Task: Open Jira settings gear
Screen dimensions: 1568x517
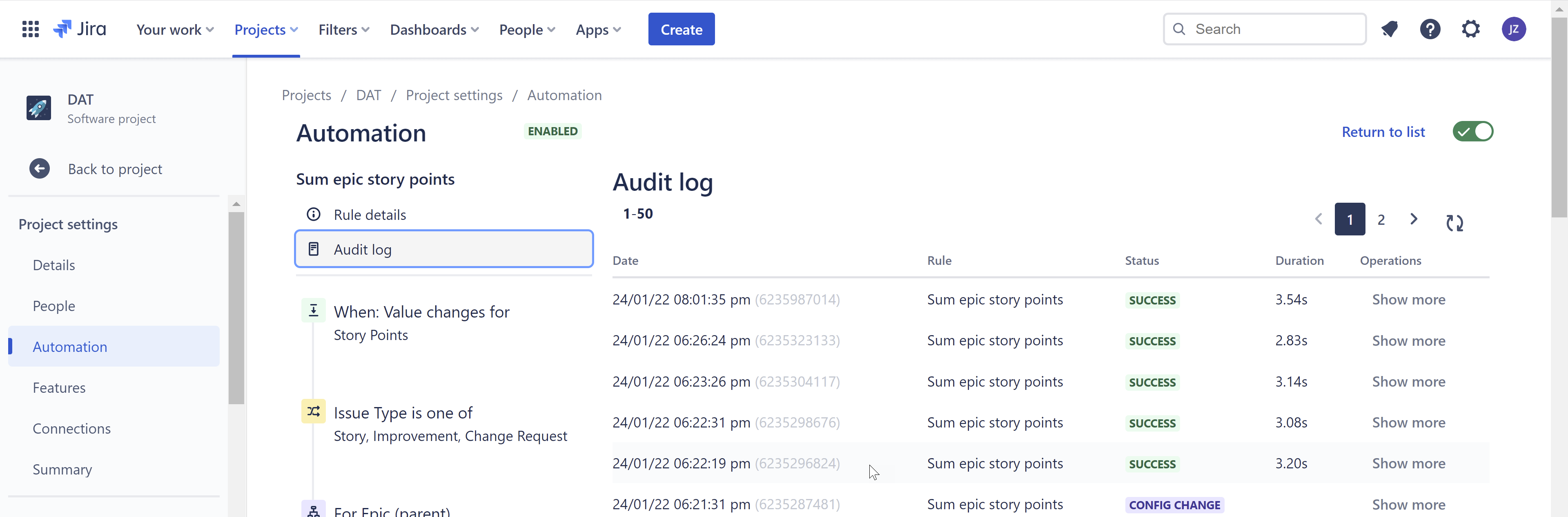Action: point(1471,29)
